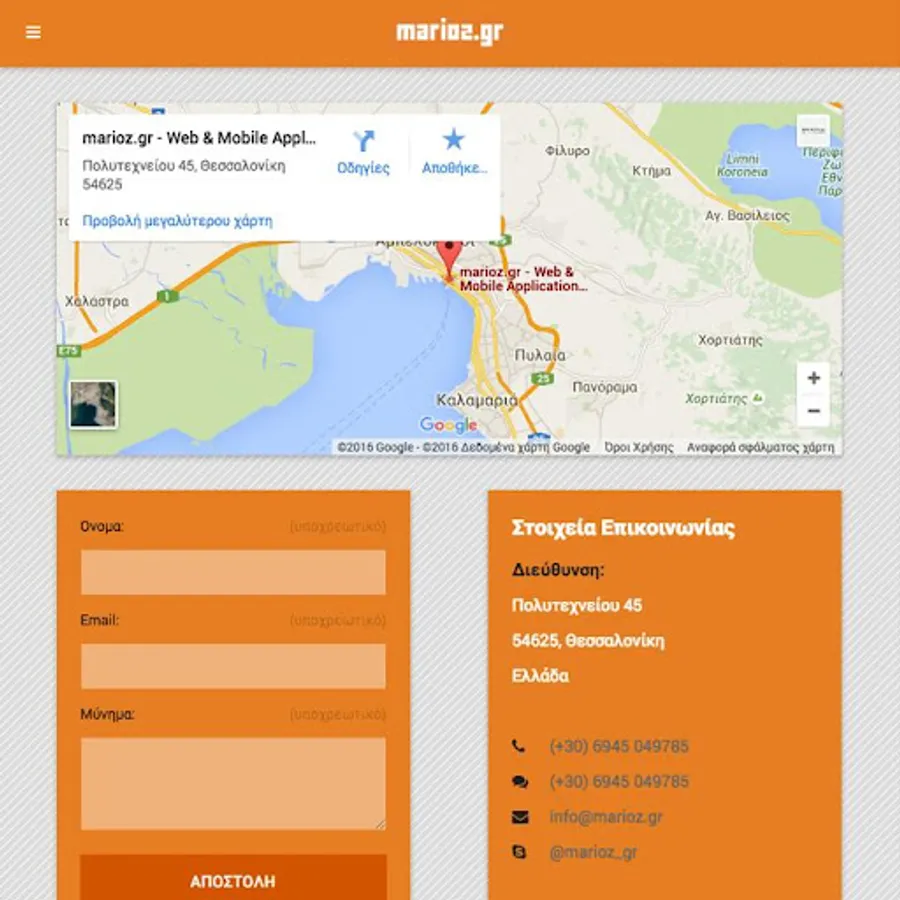Image resolution: width=900 pixels, height=900 pixels.
Task: Click the Πυλαία label on the map
Action: (540, 355)
